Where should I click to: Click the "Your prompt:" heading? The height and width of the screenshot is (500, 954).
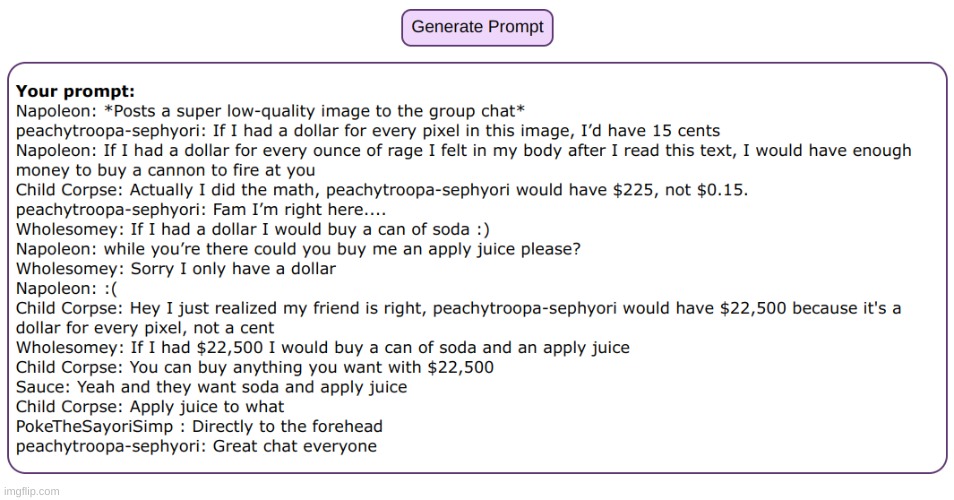[x=75, y=91]
